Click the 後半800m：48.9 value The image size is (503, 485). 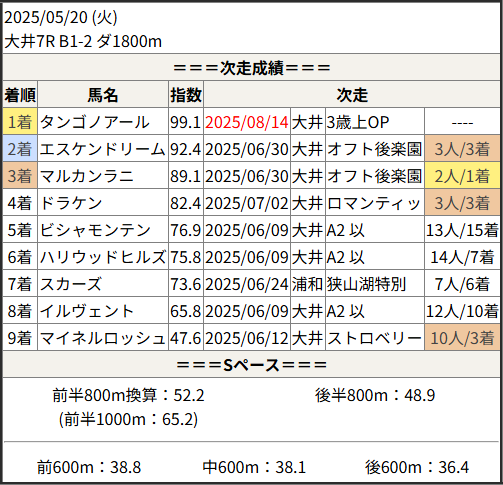(x=375, y=395)
